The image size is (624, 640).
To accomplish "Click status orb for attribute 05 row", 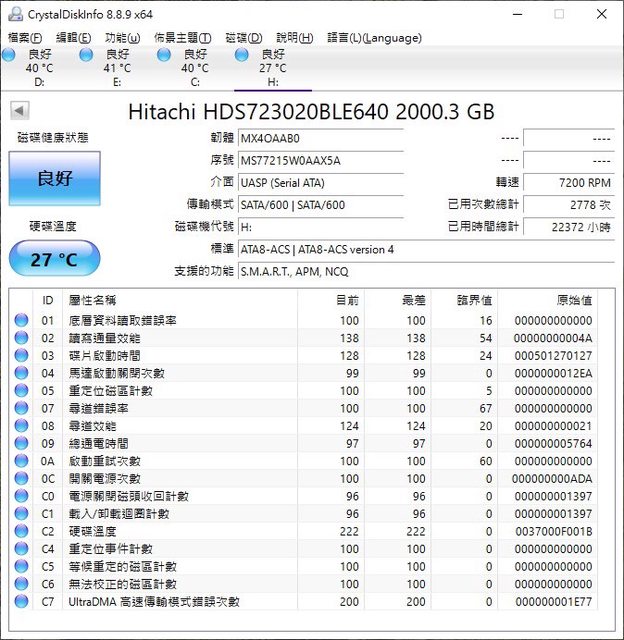I will click(x=21, y=391).
